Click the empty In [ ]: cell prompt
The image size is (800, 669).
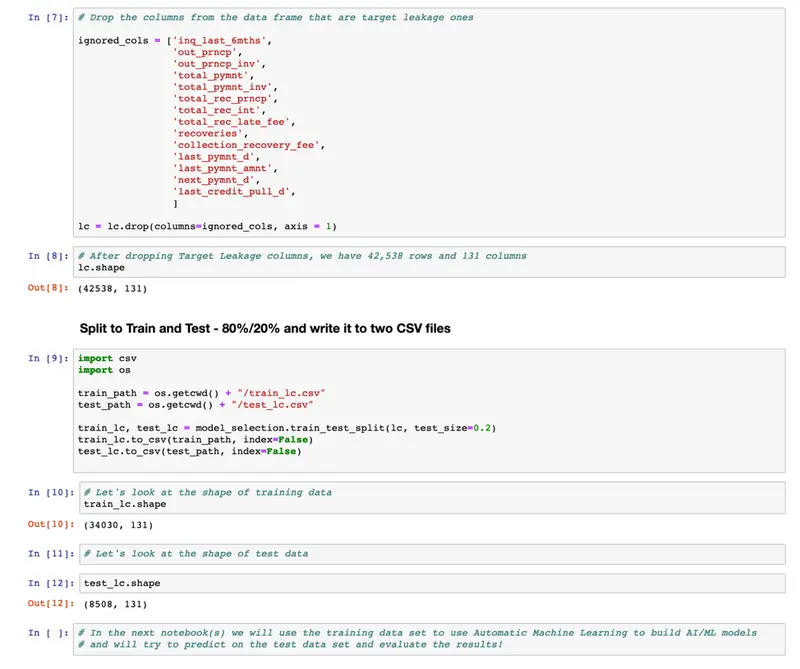[x=48, y=633]
